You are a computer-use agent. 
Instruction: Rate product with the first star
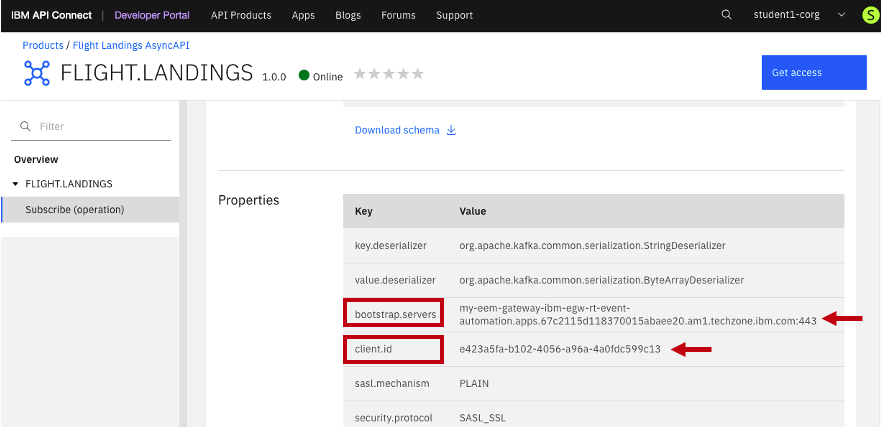click(360, 75)
